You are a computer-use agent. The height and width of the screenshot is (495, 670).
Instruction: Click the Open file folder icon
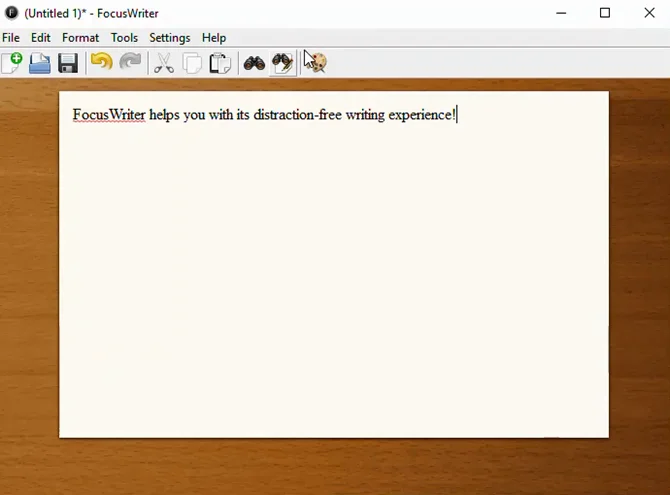pyautogui.click(x=40, y=63)
